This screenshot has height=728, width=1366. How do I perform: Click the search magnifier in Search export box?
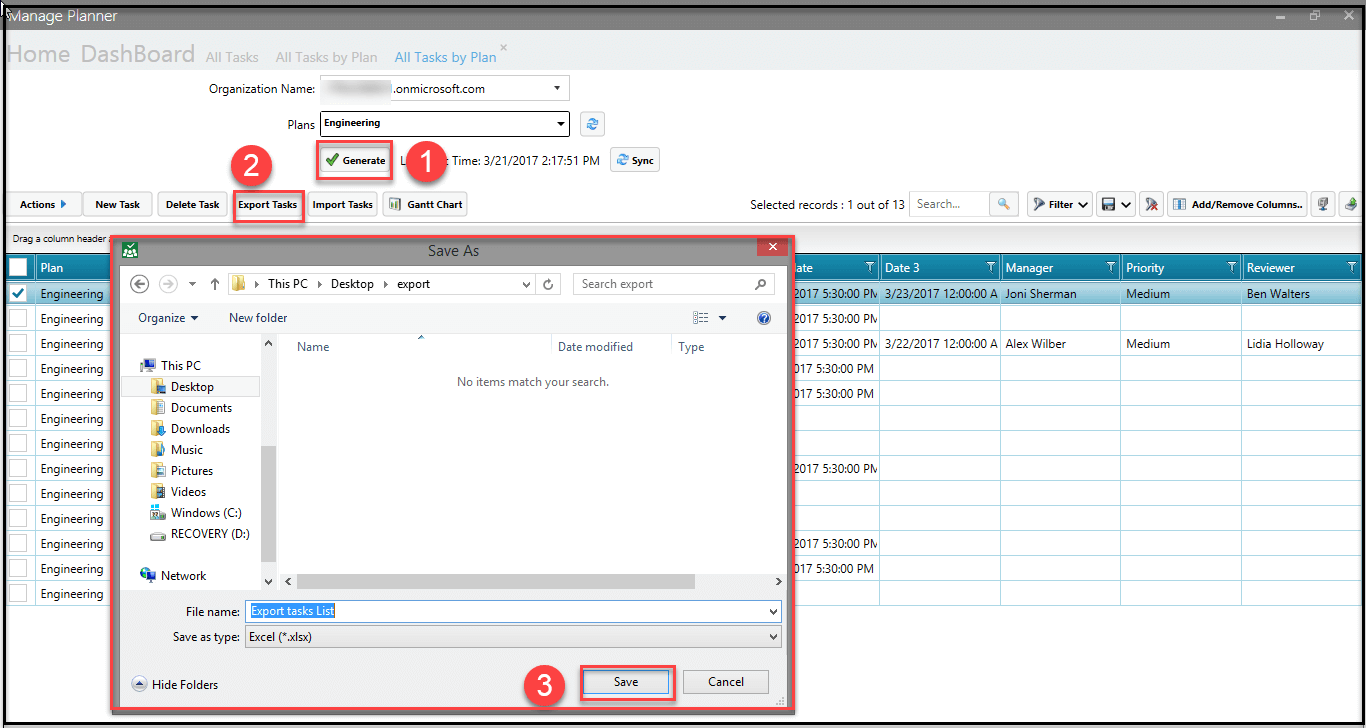click(762, 284)
